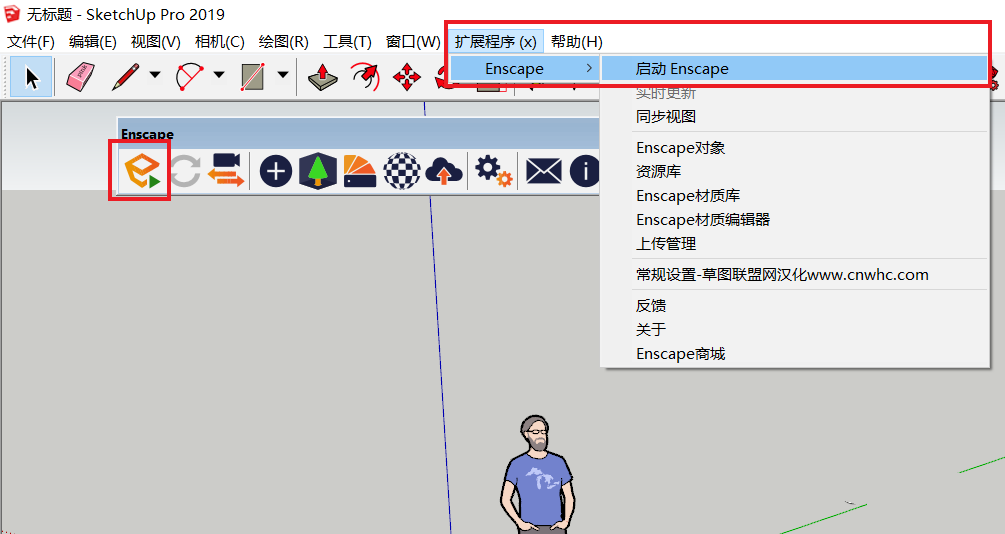The width and height of the screenshot is (1005, 534).
Task: Choose the red Pencil line tool
Action: coord(126,76)
